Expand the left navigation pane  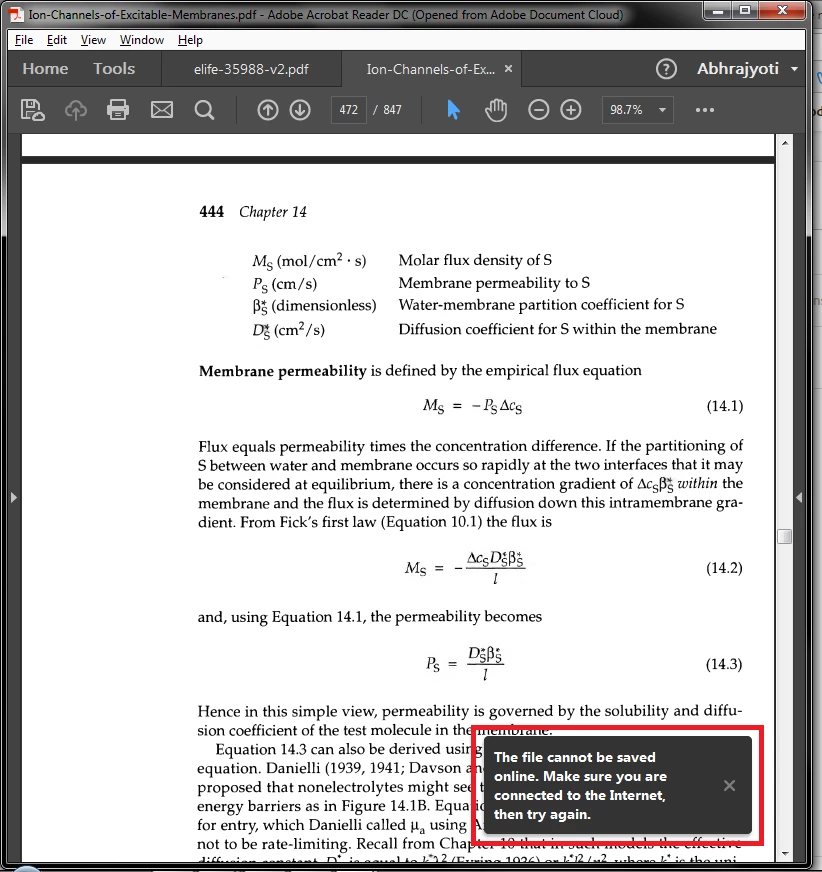14,497
